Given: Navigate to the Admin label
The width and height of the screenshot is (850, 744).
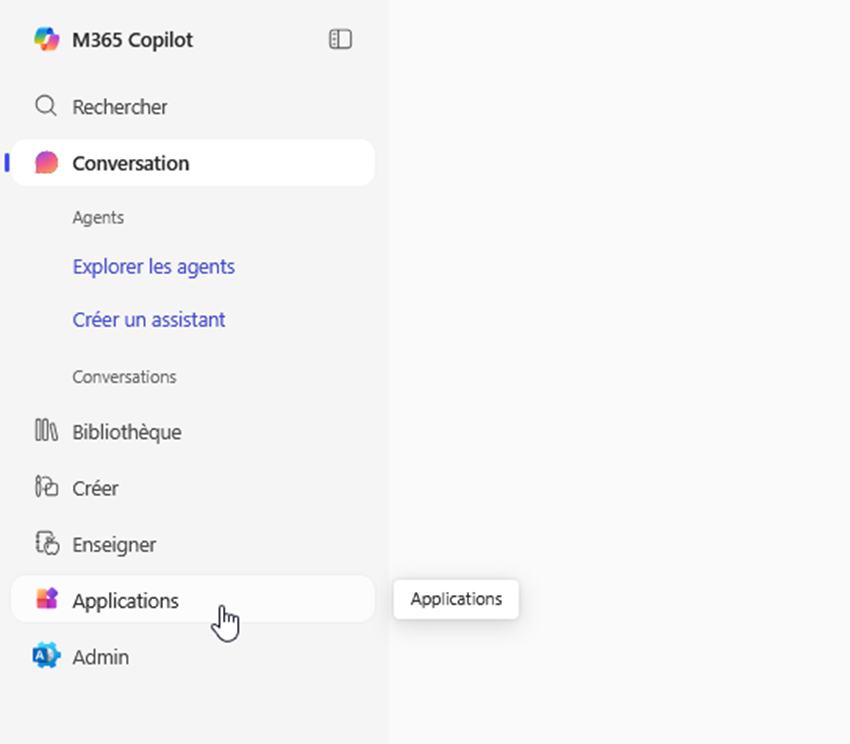Looking at the screenshot, I should tap(101, 657).
